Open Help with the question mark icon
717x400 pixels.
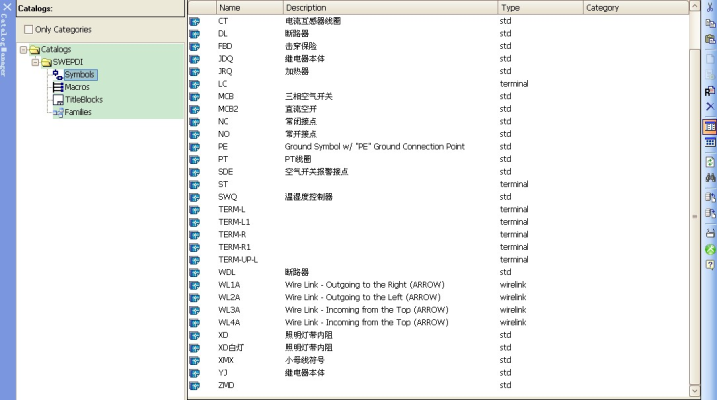709,264
